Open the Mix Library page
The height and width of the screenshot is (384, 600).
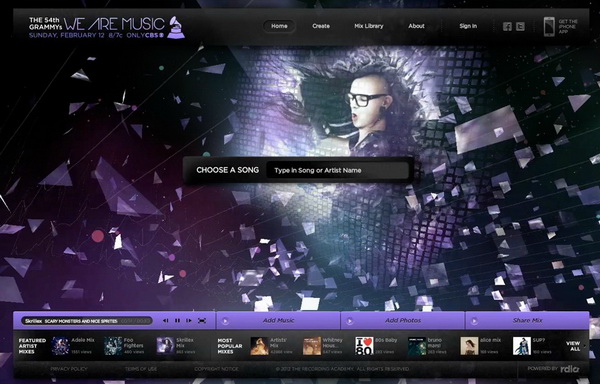tap(368, 26)
